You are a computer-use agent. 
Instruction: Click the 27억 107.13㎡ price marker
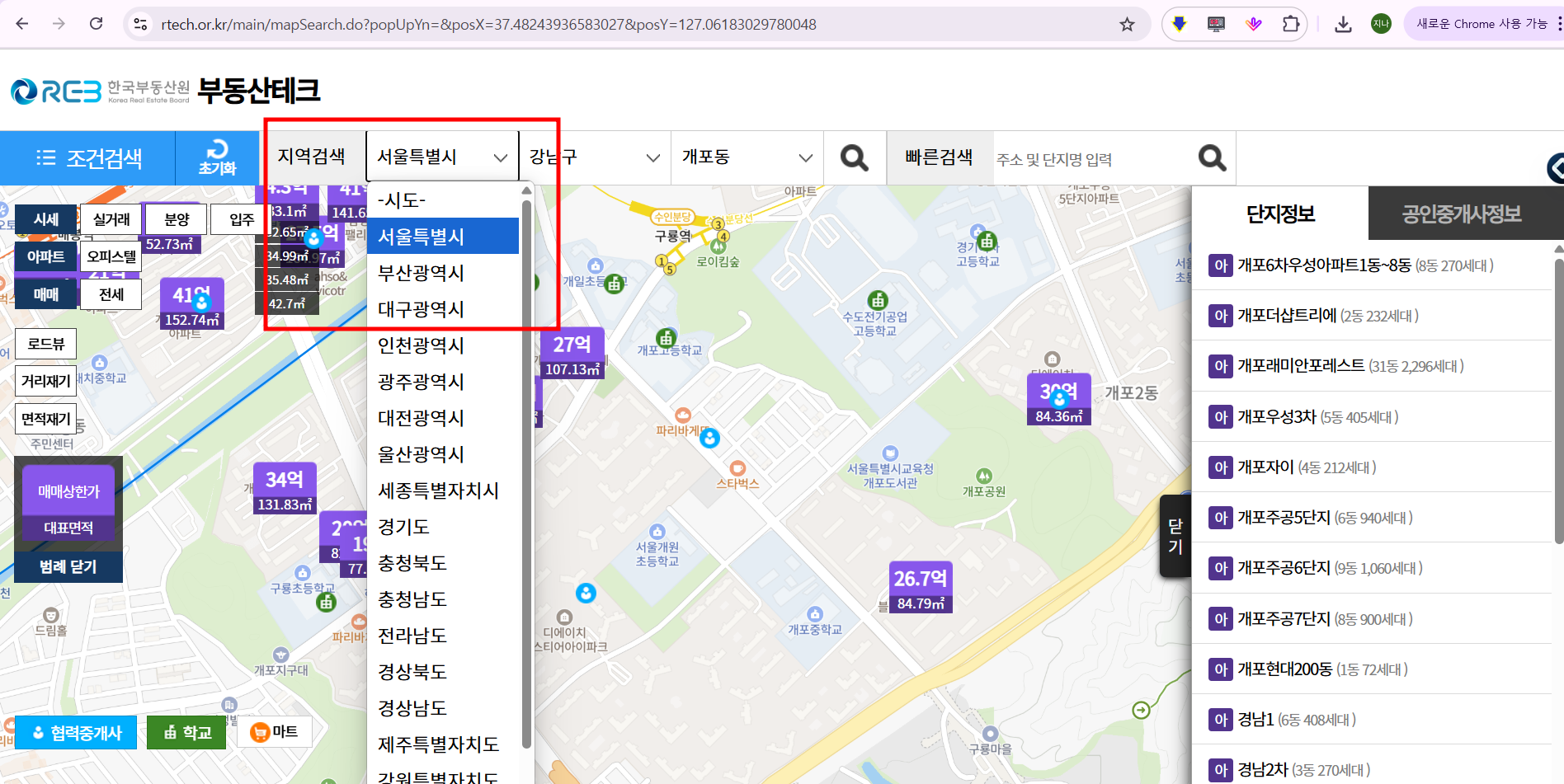pyautogui.click(x=572, y=354)
